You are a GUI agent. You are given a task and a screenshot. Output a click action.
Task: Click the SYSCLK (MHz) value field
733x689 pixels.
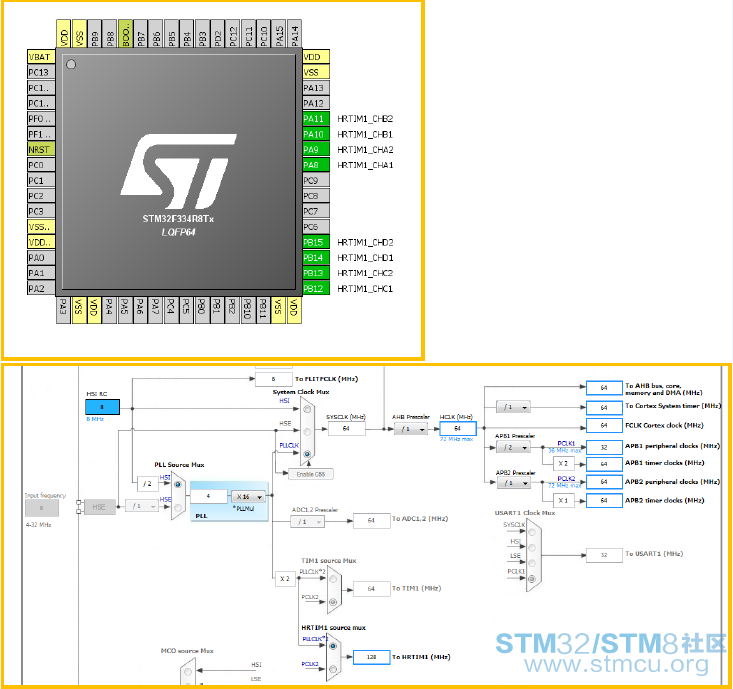346,428
